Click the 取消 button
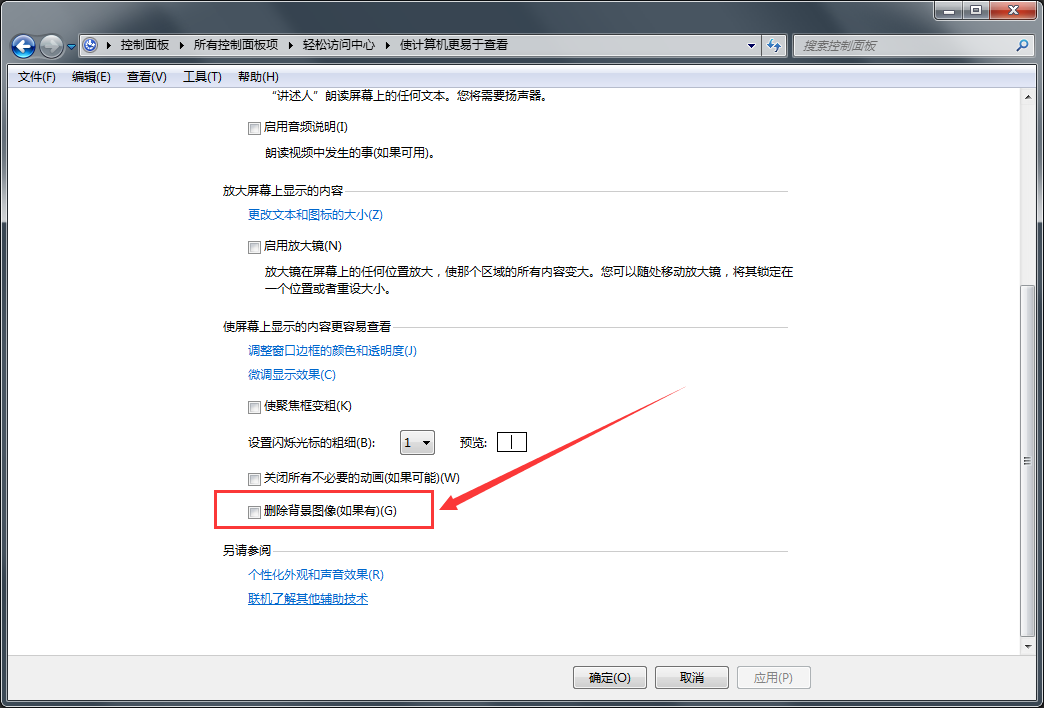Screen dimensions: 1044x708 pos(692,677)
